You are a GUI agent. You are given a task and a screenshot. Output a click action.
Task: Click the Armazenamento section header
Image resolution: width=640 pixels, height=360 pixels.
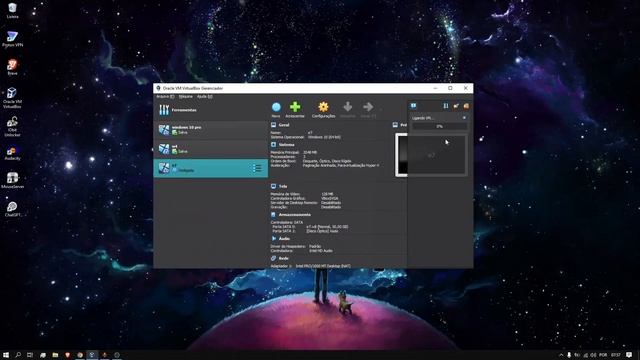[x=294, y=215]
